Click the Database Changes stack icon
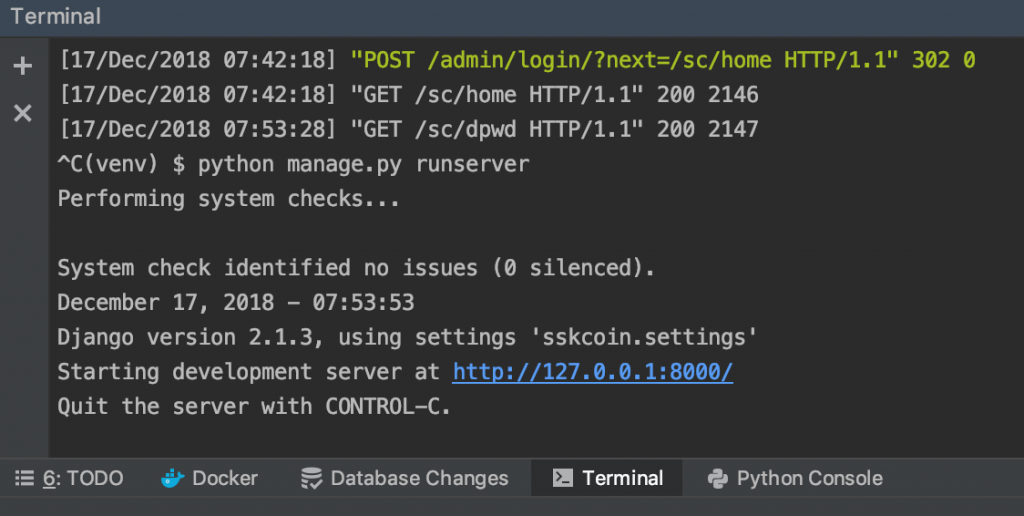The height and width of the screenshot is (516, 1024). tap(311, 479)
